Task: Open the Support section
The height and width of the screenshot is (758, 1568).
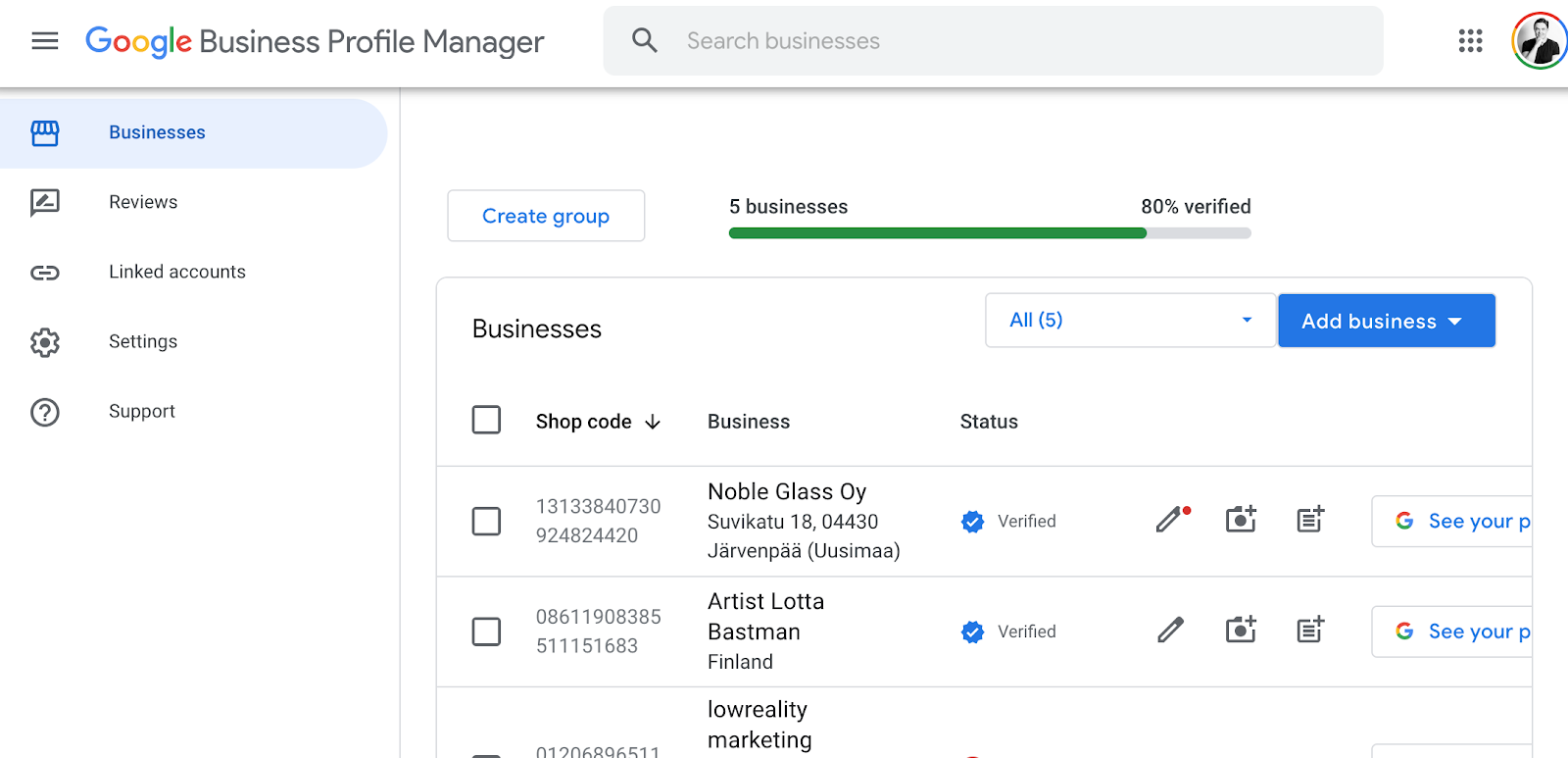Action: (142, 411)
